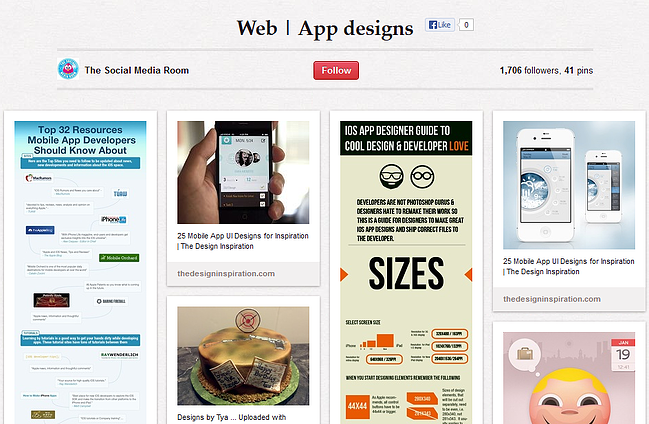
Task: Follow The Social Media Room board
Action: (336, 70)
